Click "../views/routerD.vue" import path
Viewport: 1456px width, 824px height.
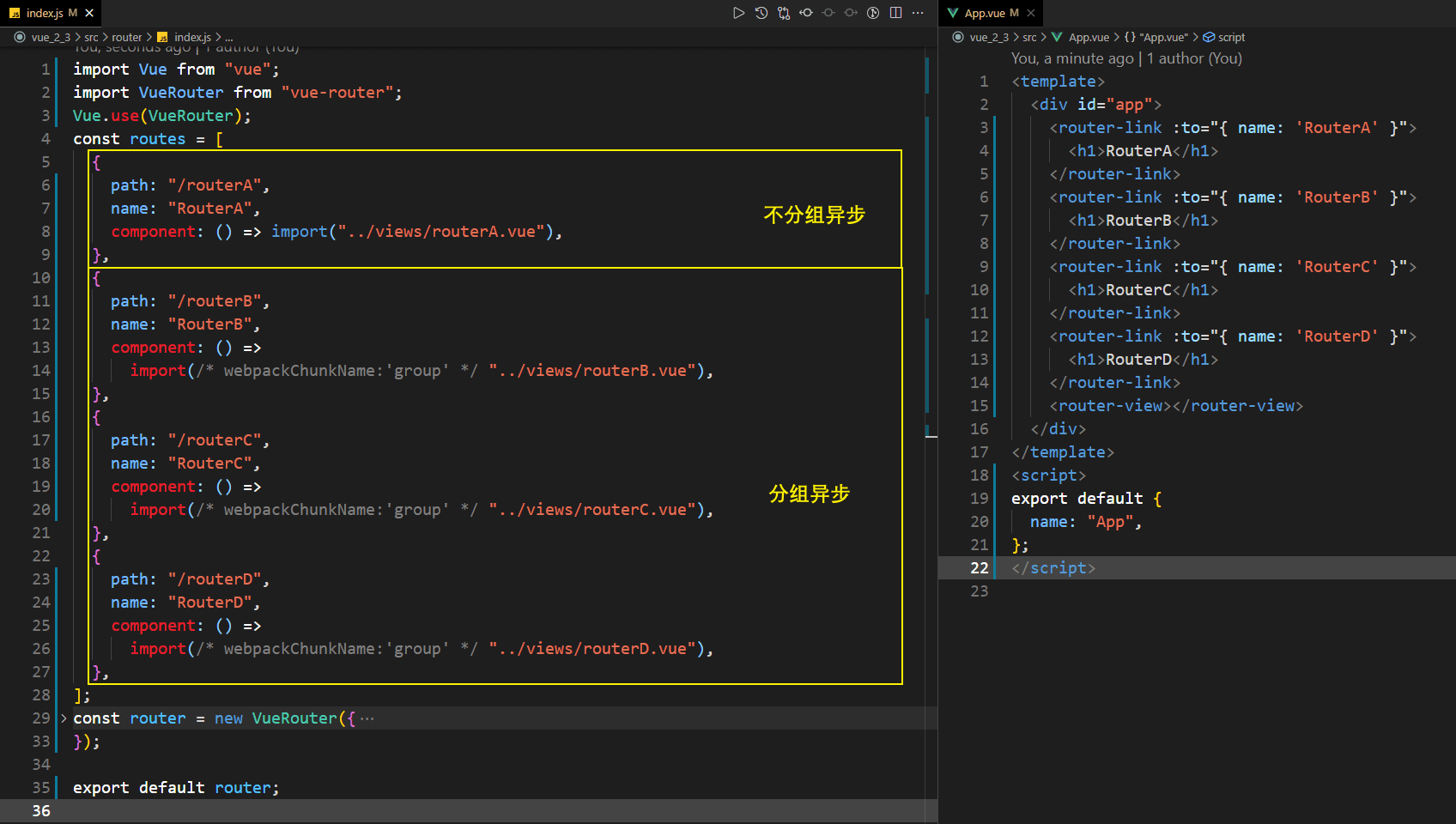coord(591,648)
